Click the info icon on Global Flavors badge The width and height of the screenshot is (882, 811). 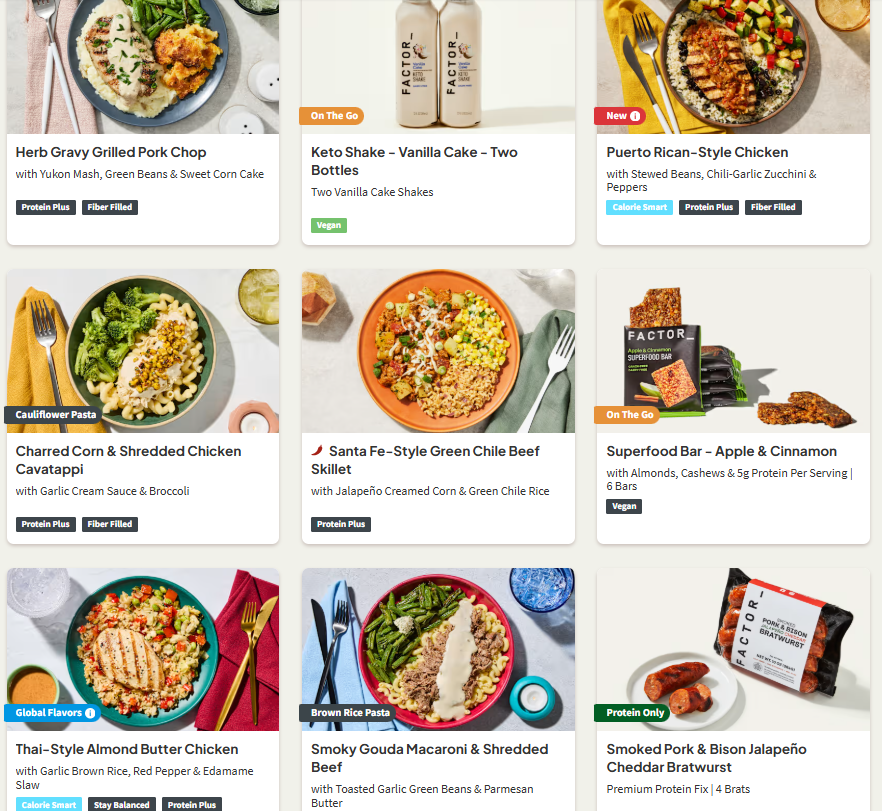tap(90, 713)
